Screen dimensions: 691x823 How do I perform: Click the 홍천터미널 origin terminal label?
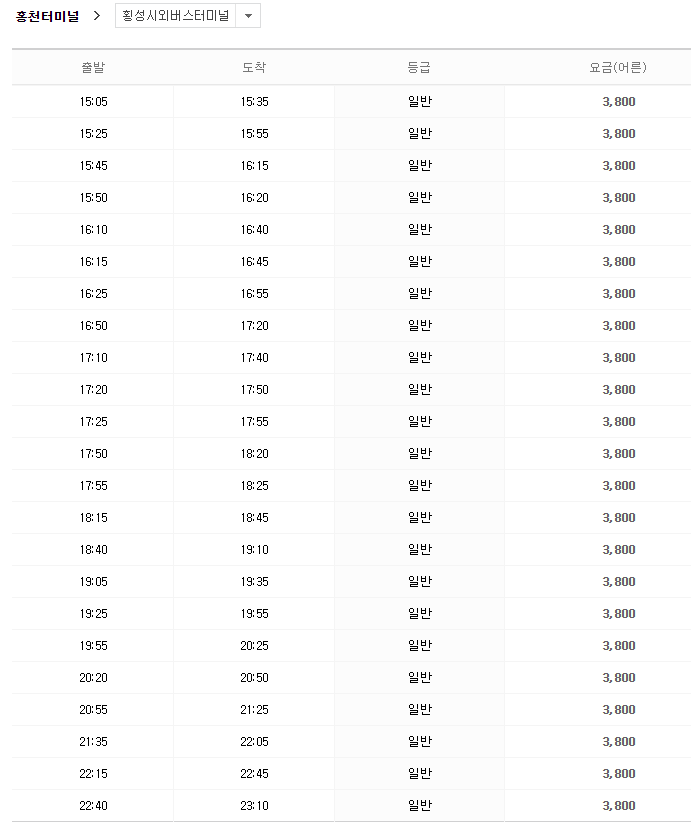pos(47,16)
